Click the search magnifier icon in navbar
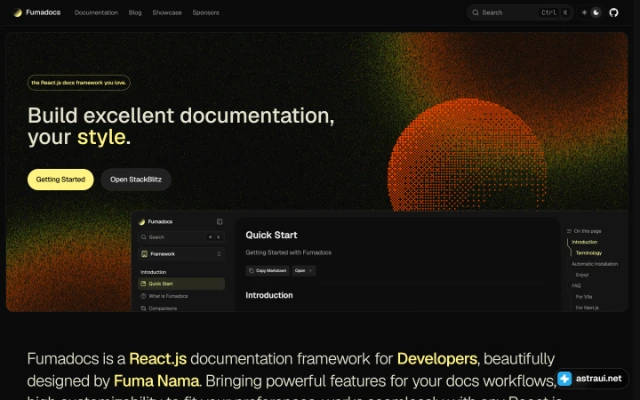This screenshot has height=400, width=640. click(476, 13)
